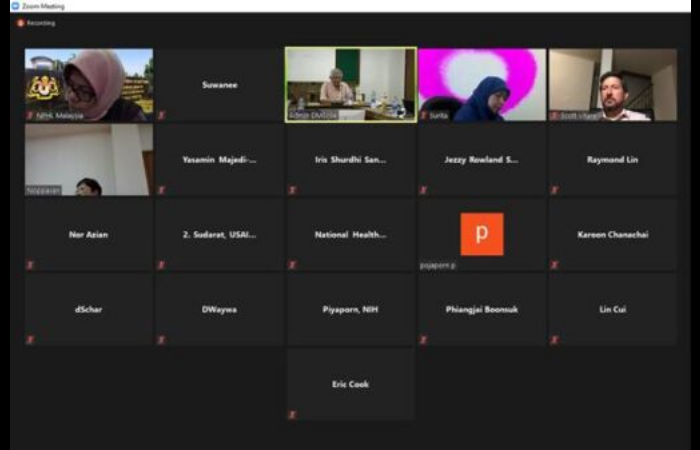Click the name 'Jezzy Rowland S...'
This screenshot has width=700, height=450.
pyautogui.click(x=482, y=159)
